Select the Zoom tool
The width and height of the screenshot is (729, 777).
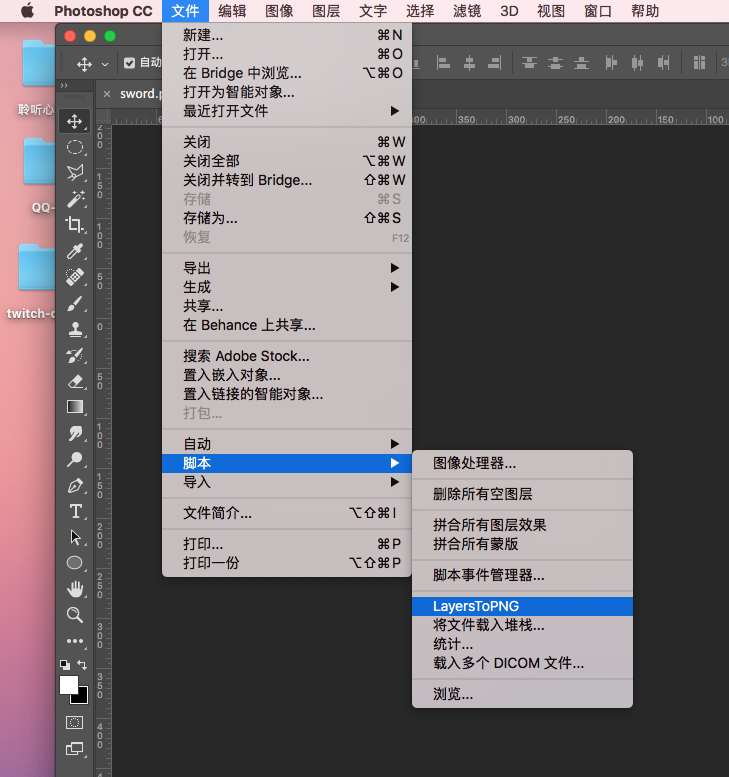point(75,615)
